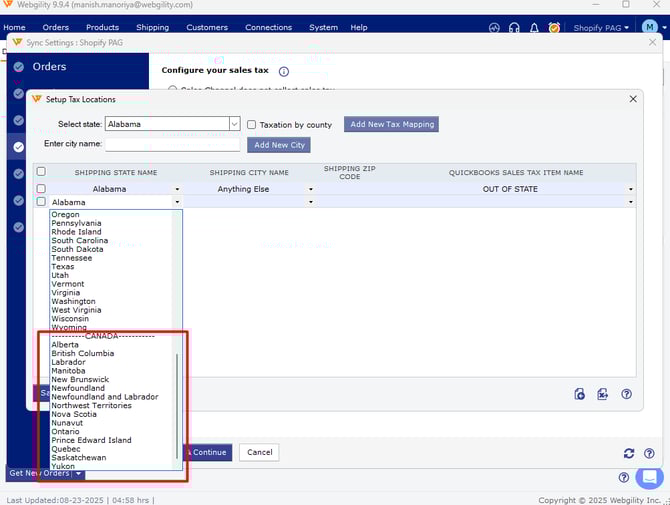Click the export to Excel icon
Image resolution: width=670 pixels, height=505 pixels.
603,394
